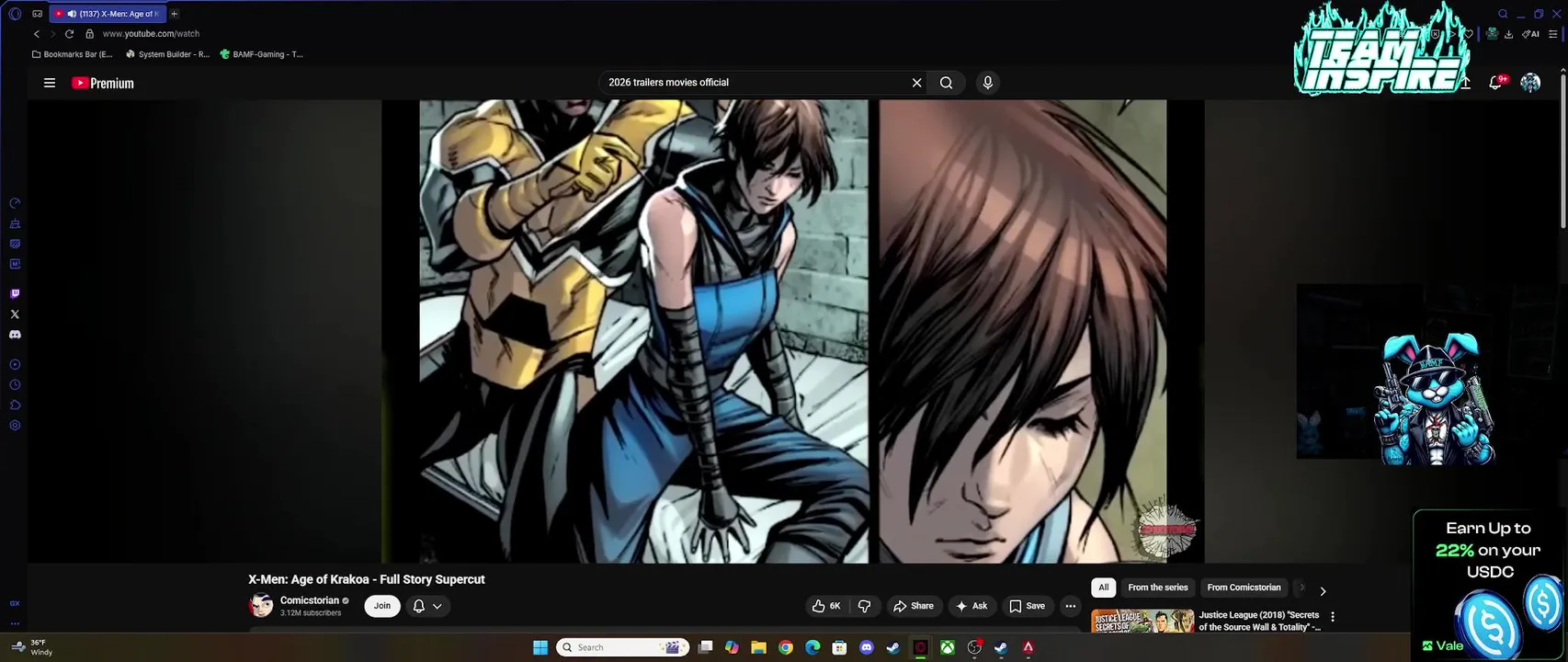Open weather widget 36°F Windy
1568x662 pixels.
pyautogui.click(x=32, y=647)
